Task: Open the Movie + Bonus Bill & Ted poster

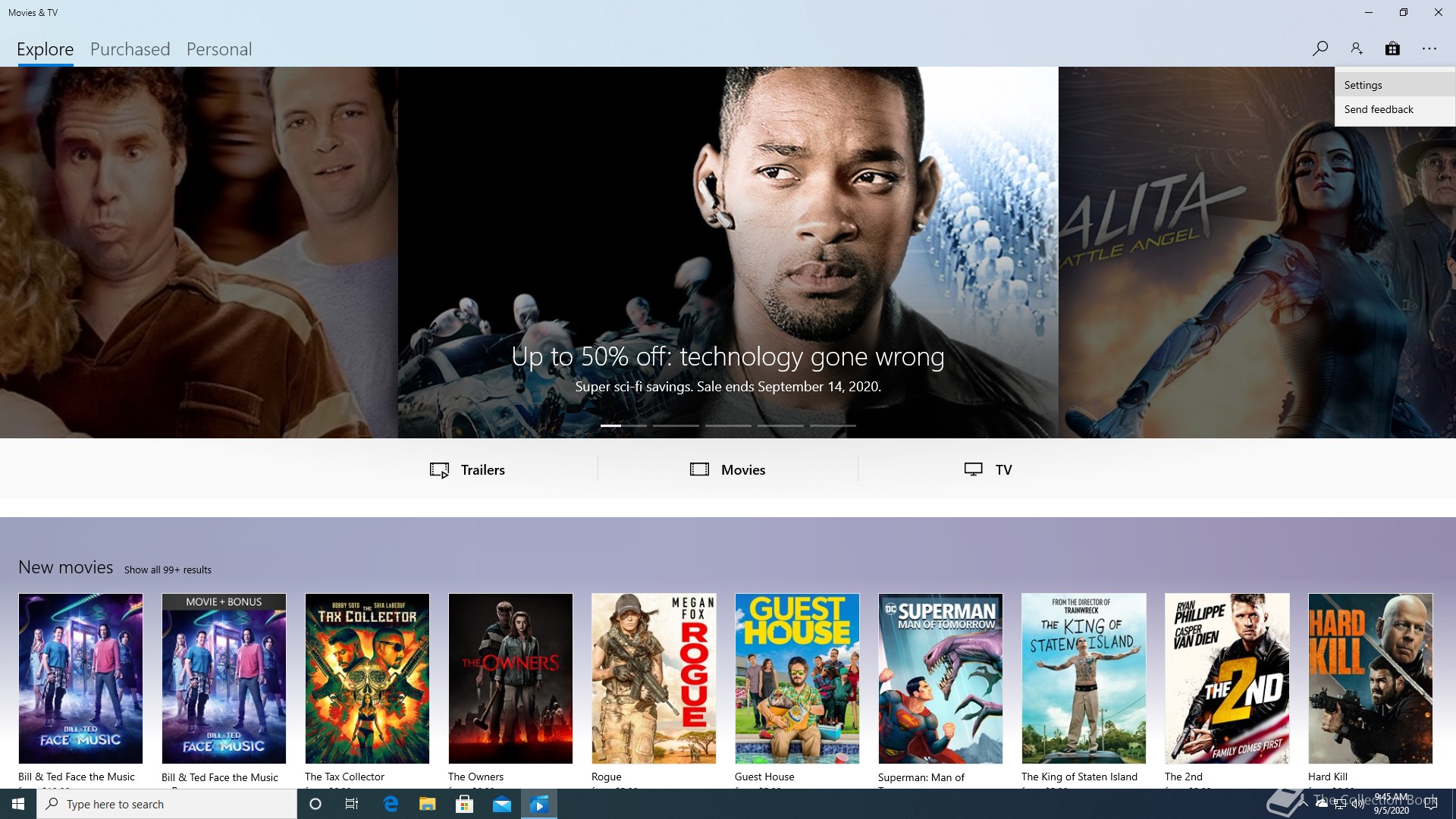Action: pos(224,678)
